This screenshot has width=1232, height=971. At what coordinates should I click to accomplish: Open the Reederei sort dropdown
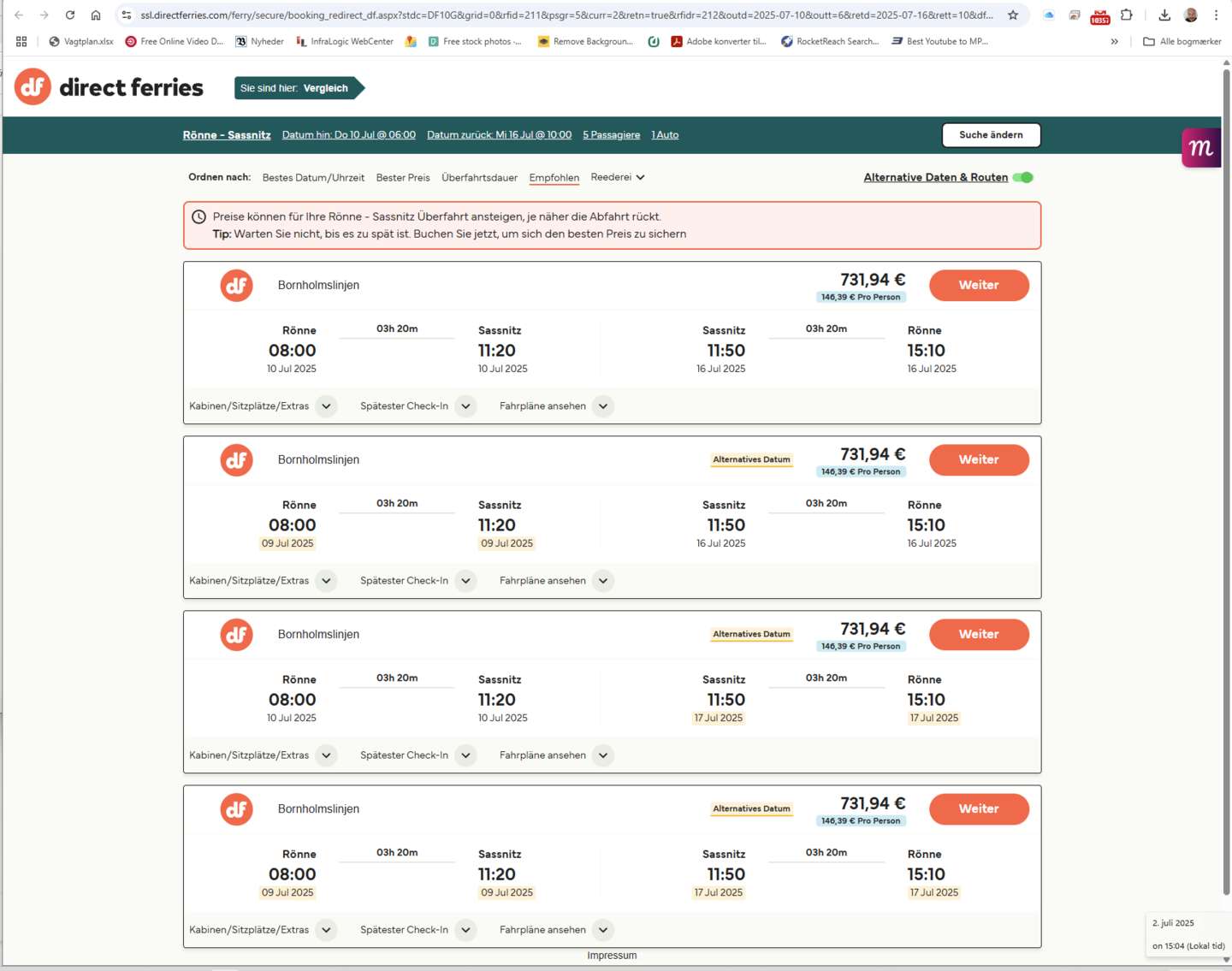coord(618,177)
